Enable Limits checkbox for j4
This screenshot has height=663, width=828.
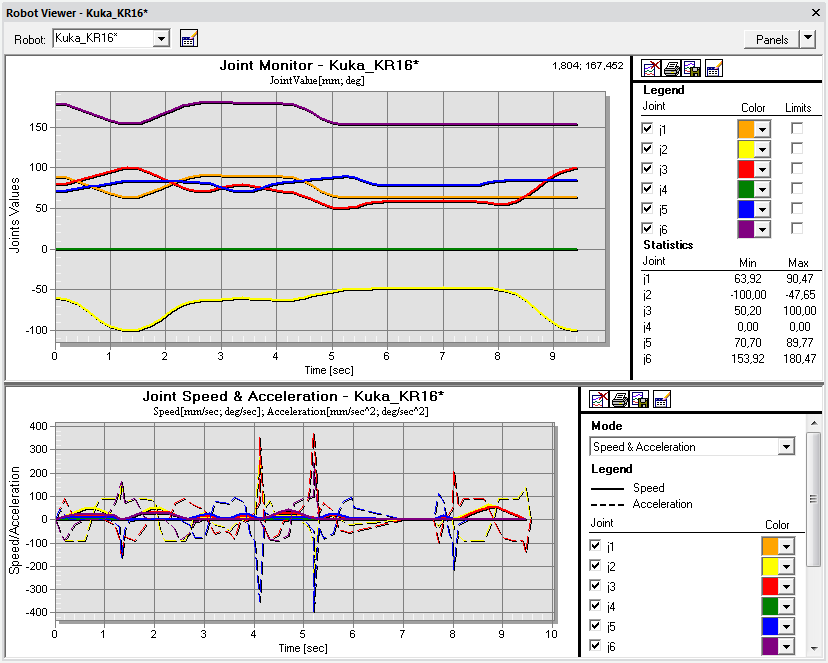[797, 188]
